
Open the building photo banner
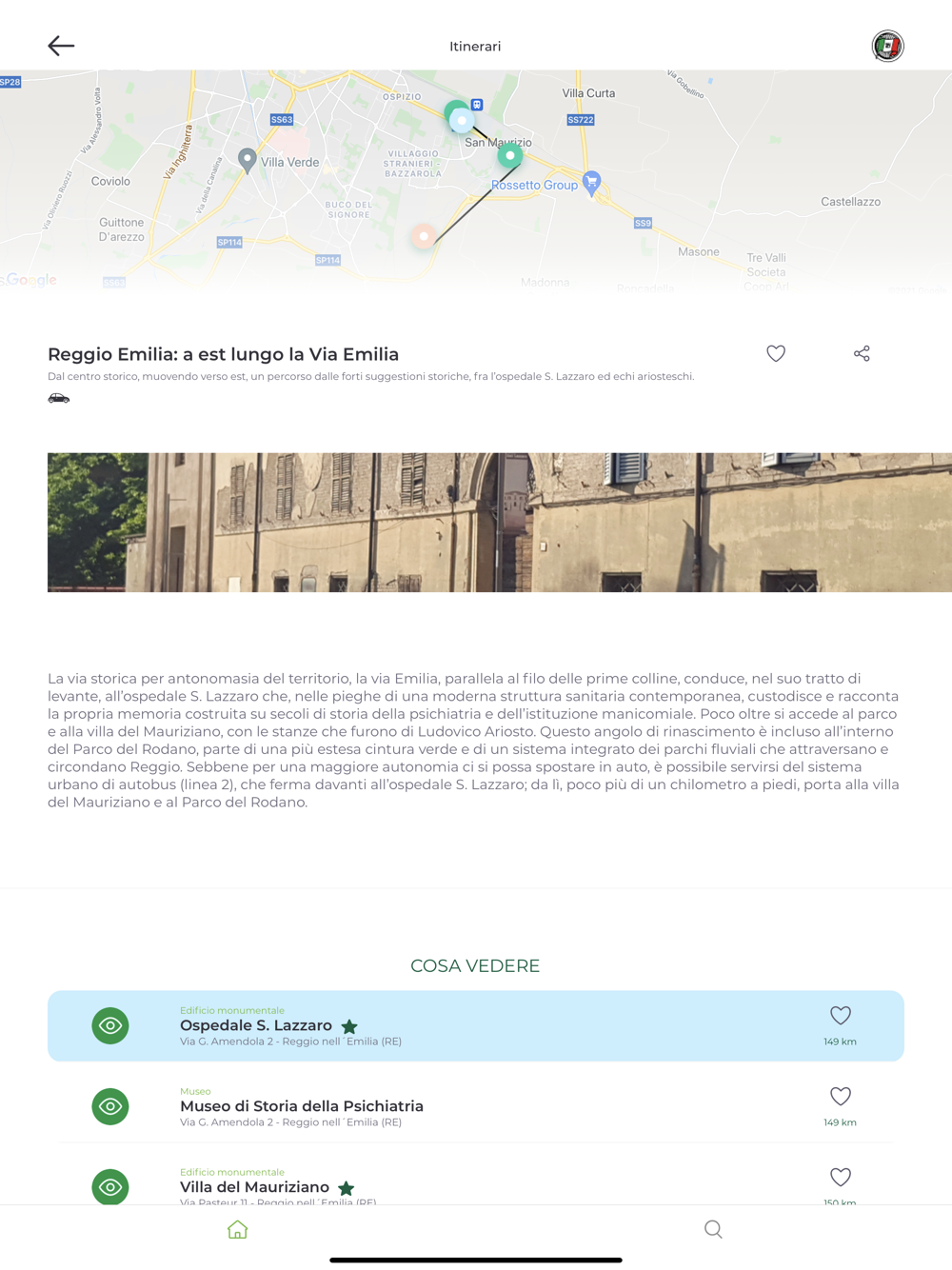point(500,523)
